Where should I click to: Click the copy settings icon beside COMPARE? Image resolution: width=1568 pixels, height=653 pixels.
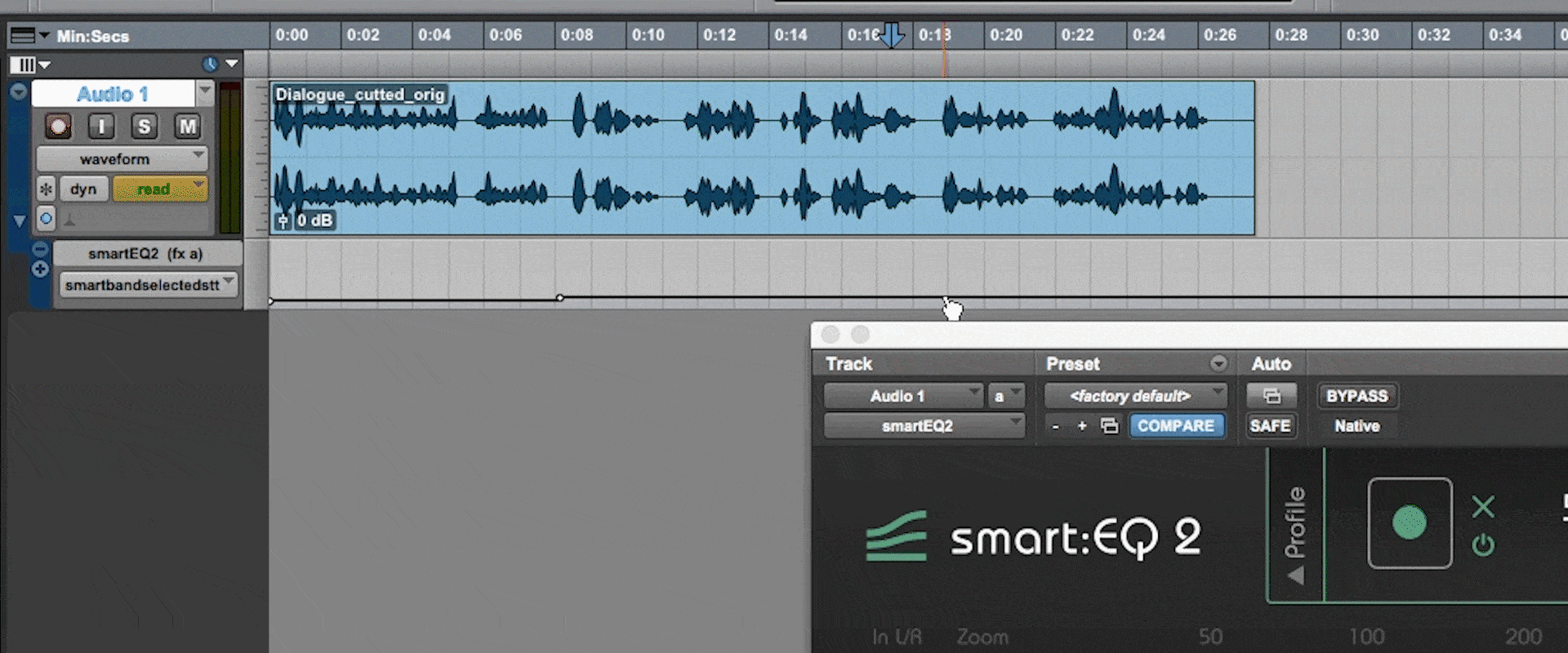[1109, 426]
